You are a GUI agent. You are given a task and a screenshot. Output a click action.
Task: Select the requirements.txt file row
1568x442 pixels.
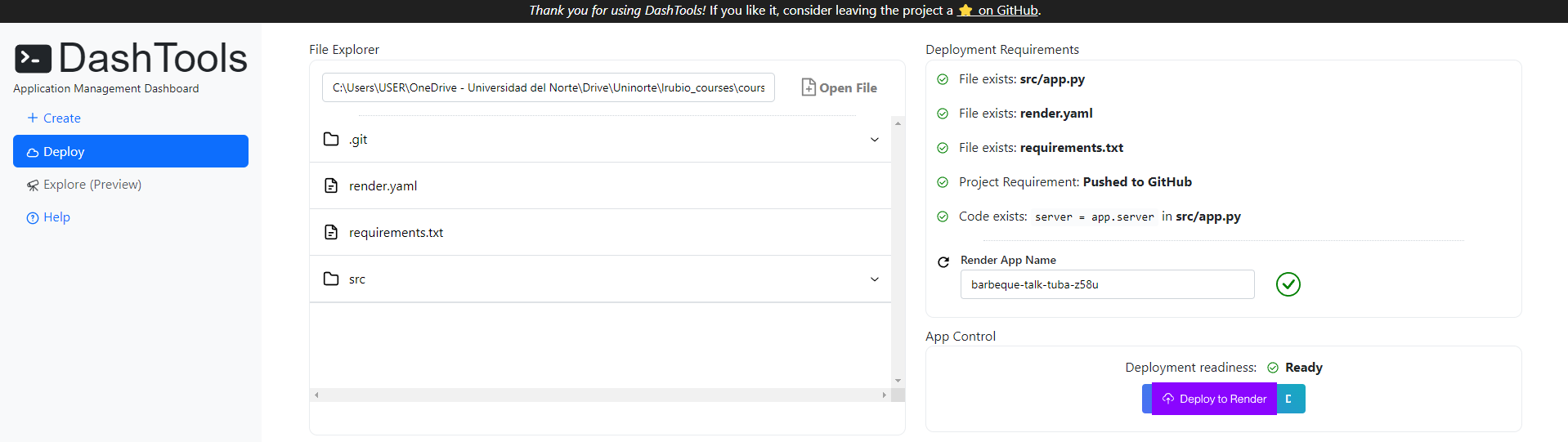point(600,232)
